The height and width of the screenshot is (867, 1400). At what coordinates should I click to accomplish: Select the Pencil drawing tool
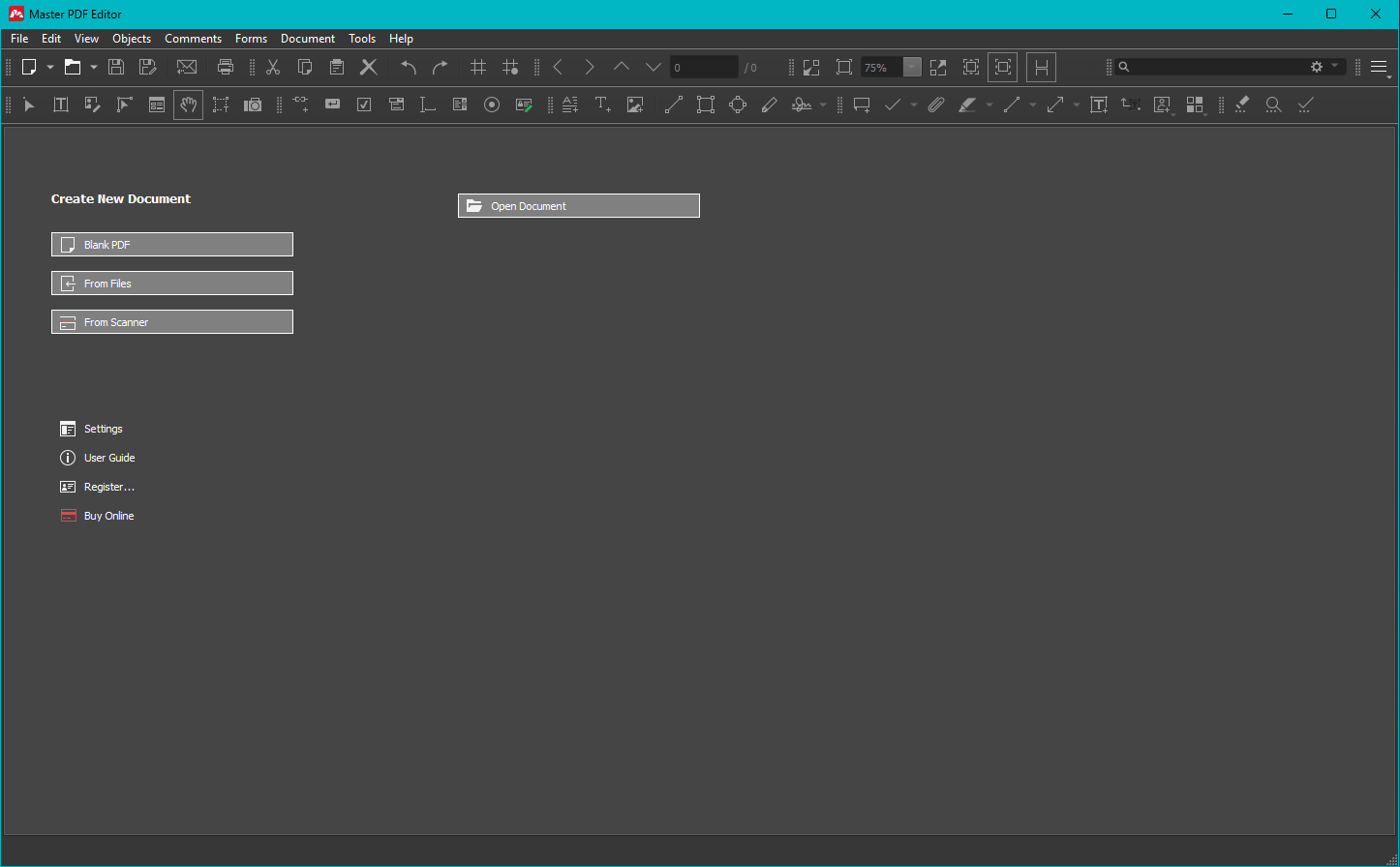770,105
